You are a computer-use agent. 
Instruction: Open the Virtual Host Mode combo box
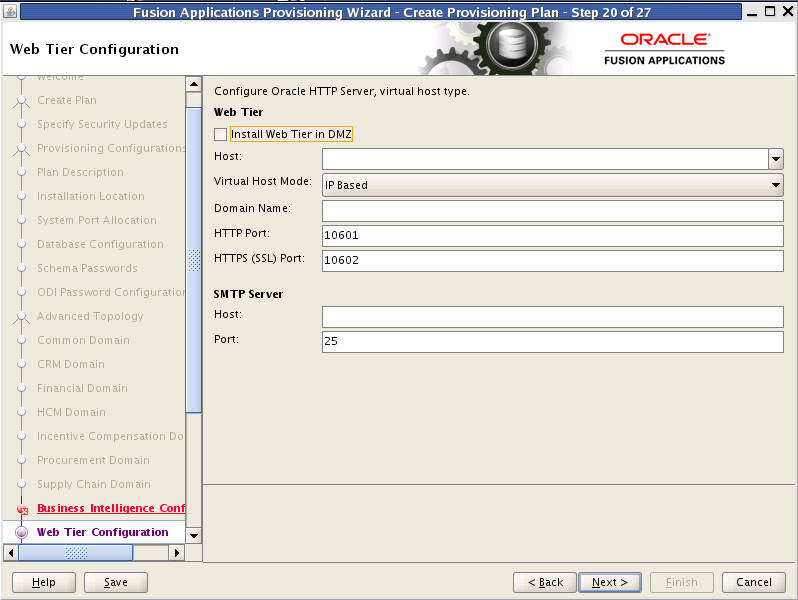pos(553,185)
